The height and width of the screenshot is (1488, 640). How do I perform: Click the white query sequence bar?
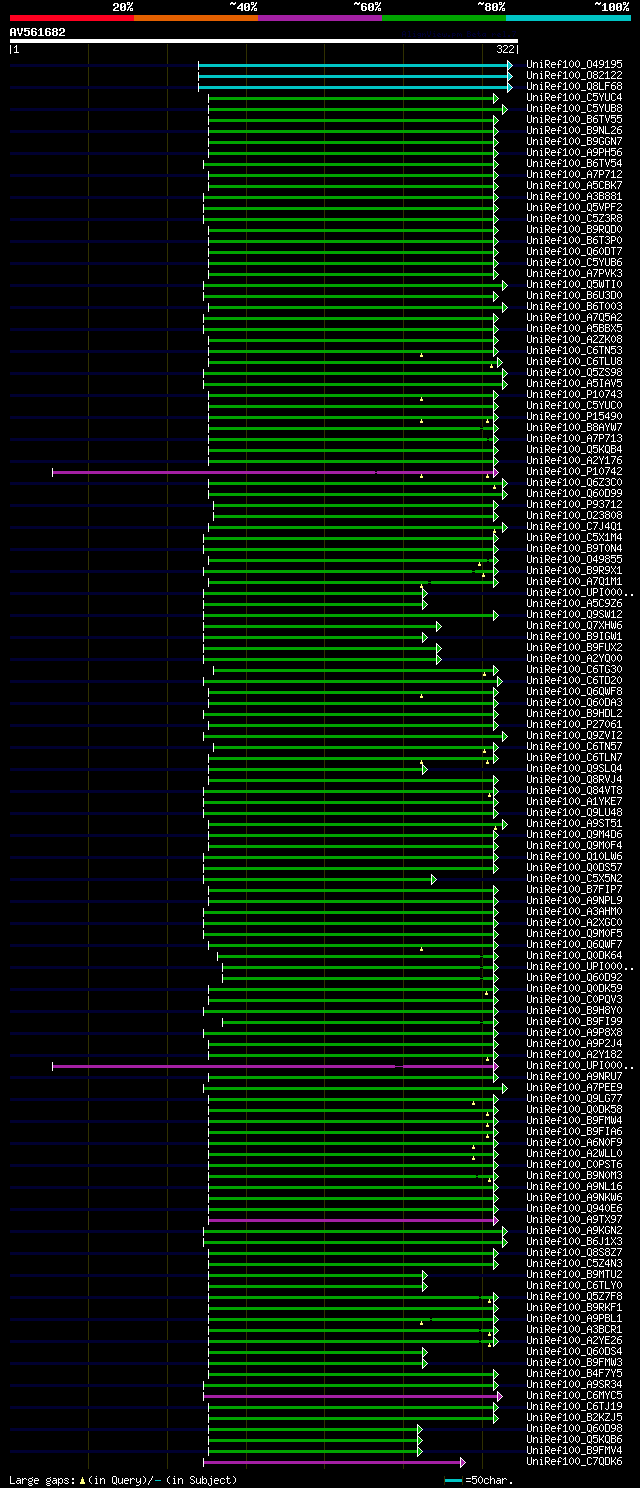[x=264, y=41]
